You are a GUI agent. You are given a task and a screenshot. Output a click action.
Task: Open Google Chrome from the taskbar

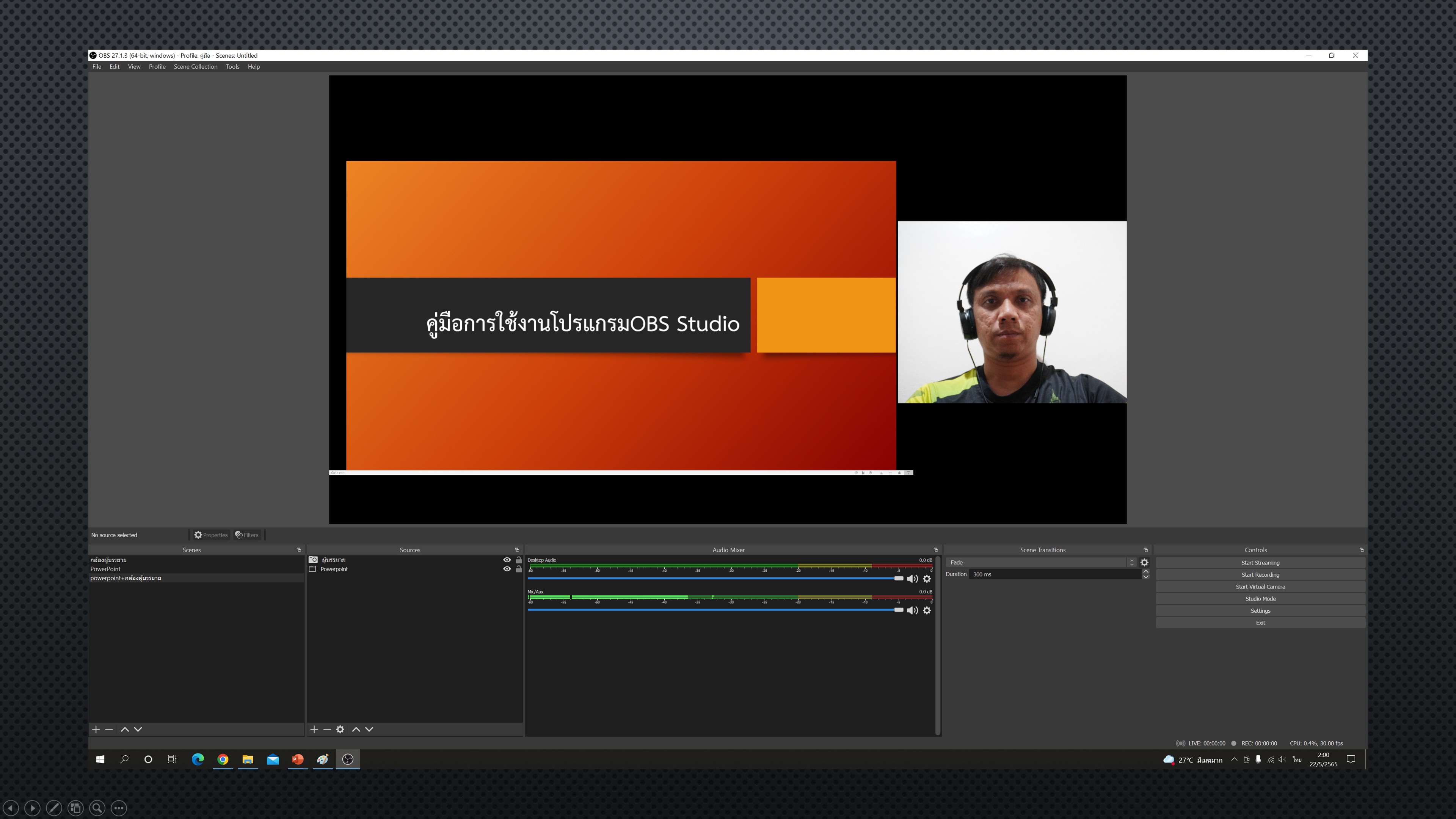click(x=223, y=759)
